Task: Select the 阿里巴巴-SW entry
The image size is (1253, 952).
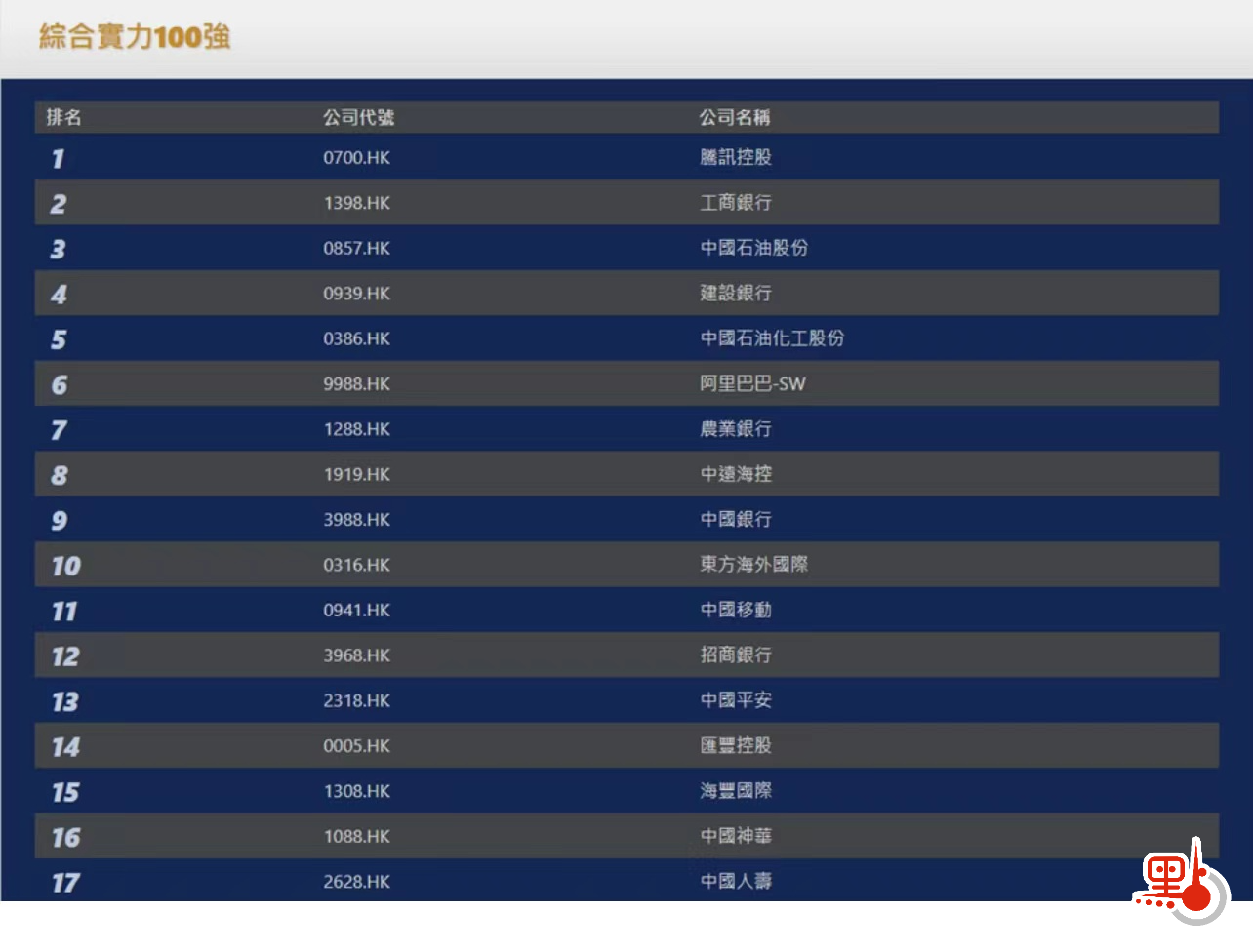Action: (x=751, y=383)
